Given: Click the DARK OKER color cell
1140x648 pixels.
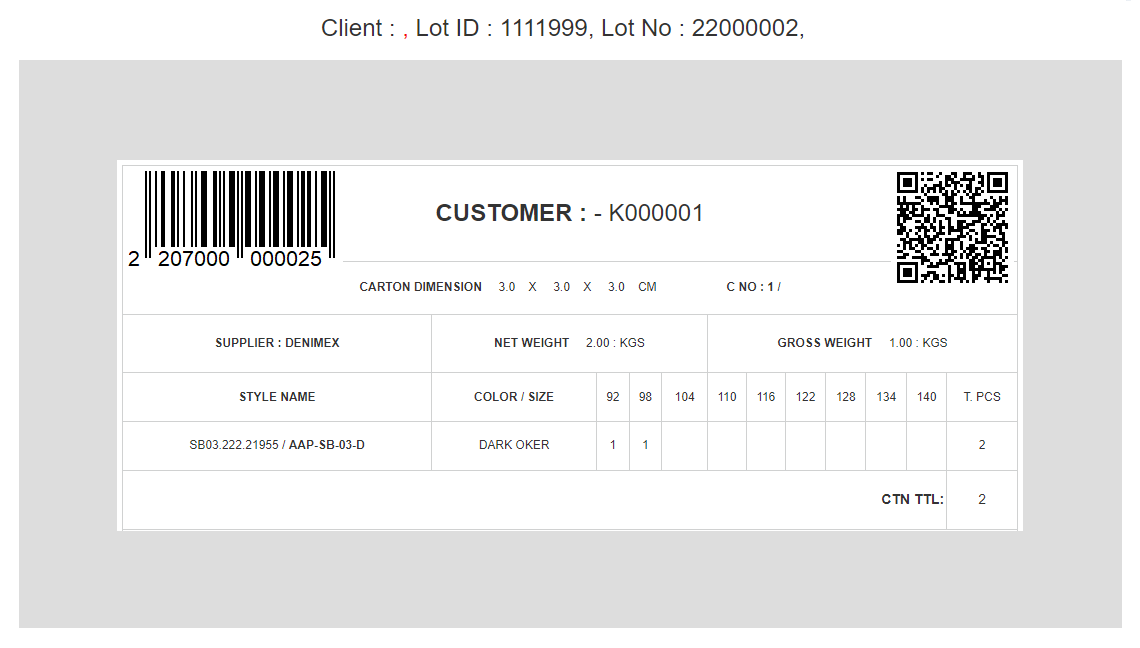Looking at the screenshot, I should coord(513,445).
